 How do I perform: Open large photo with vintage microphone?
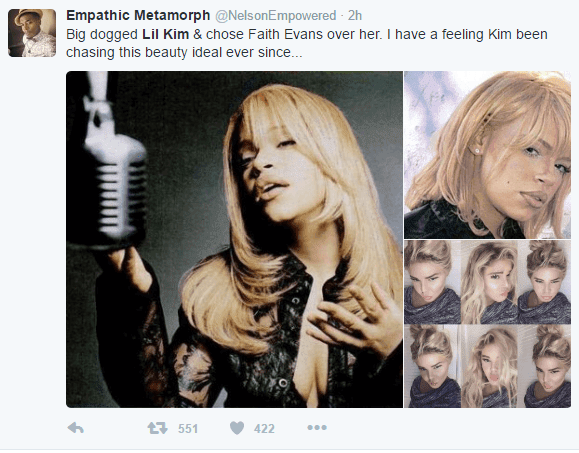click(x=234, y=239)
